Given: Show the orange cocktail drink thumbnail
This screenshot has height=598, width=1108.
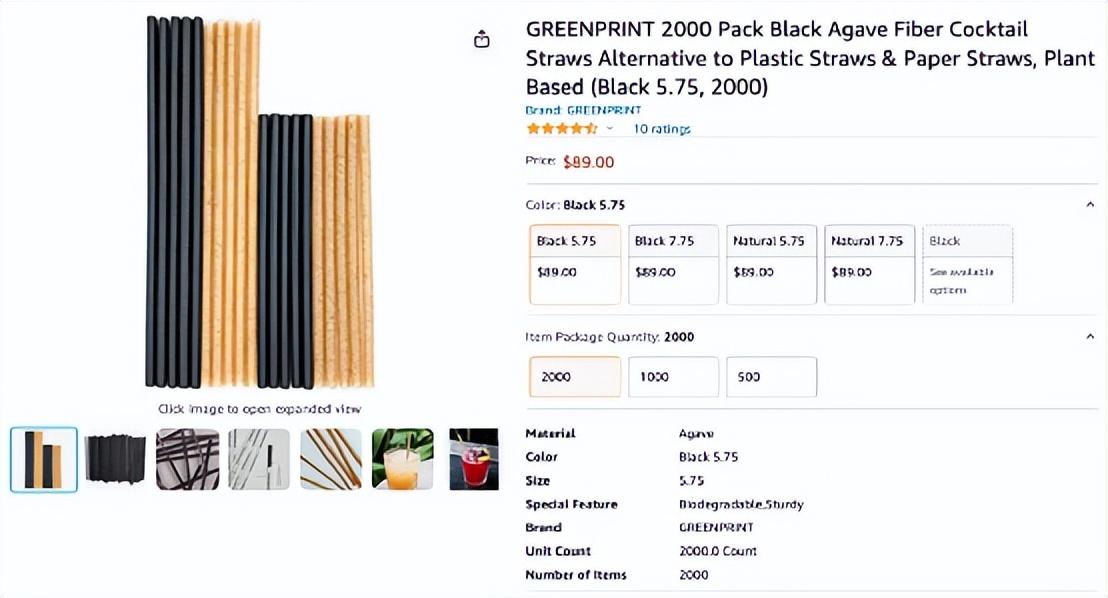Looking at the screenshot, I should [403, 460].
